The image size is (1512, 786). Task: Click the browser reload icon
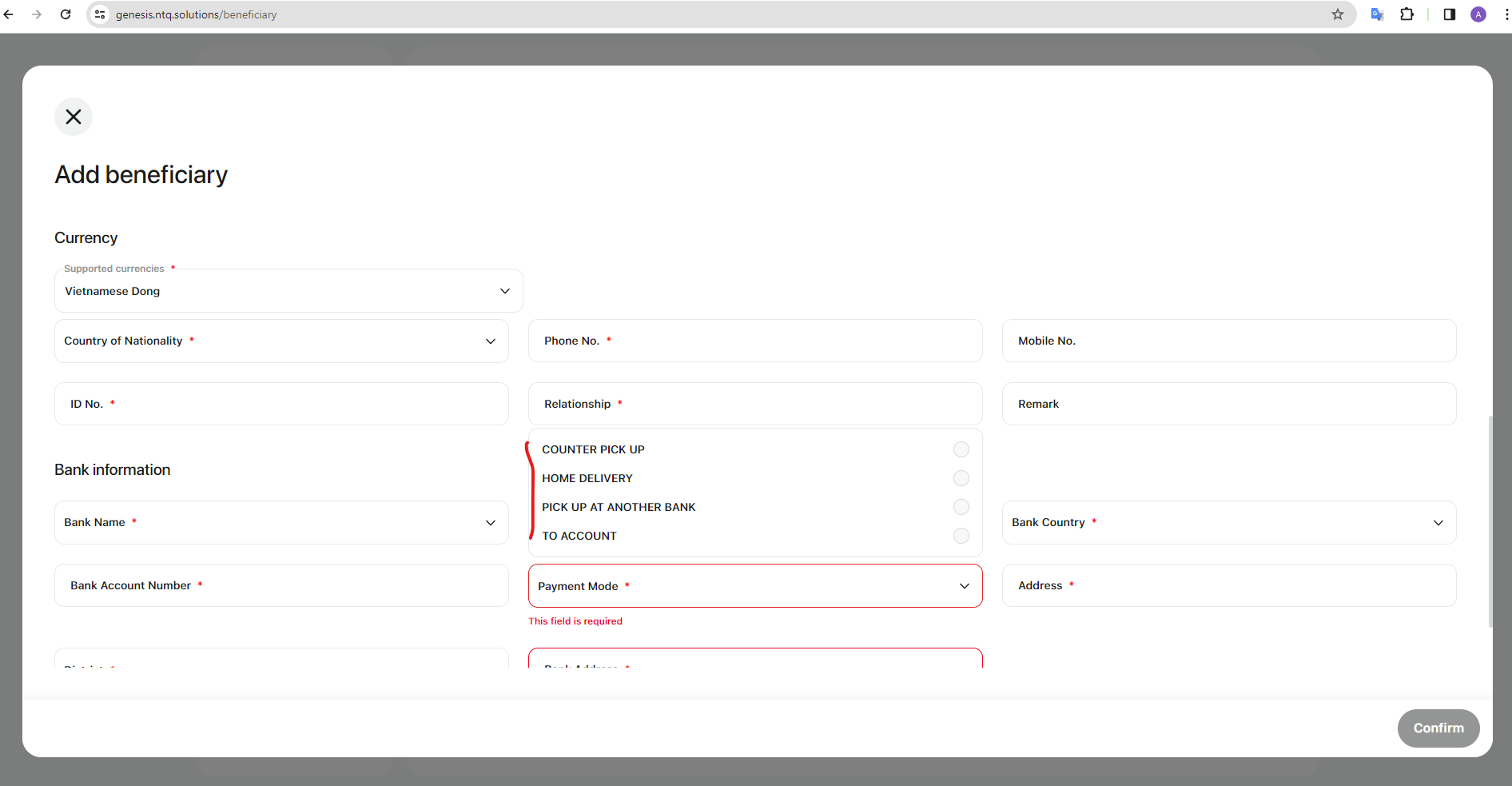point(66,14)
